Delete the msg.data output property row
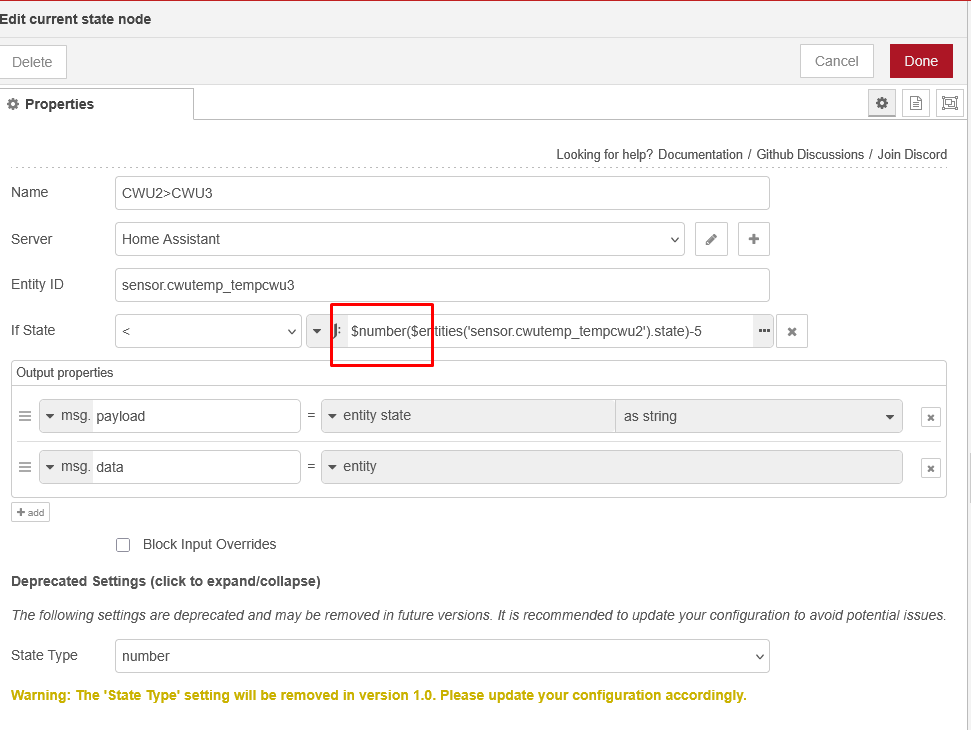The height and width of the screenshot is (730, 971). (930, 467)
